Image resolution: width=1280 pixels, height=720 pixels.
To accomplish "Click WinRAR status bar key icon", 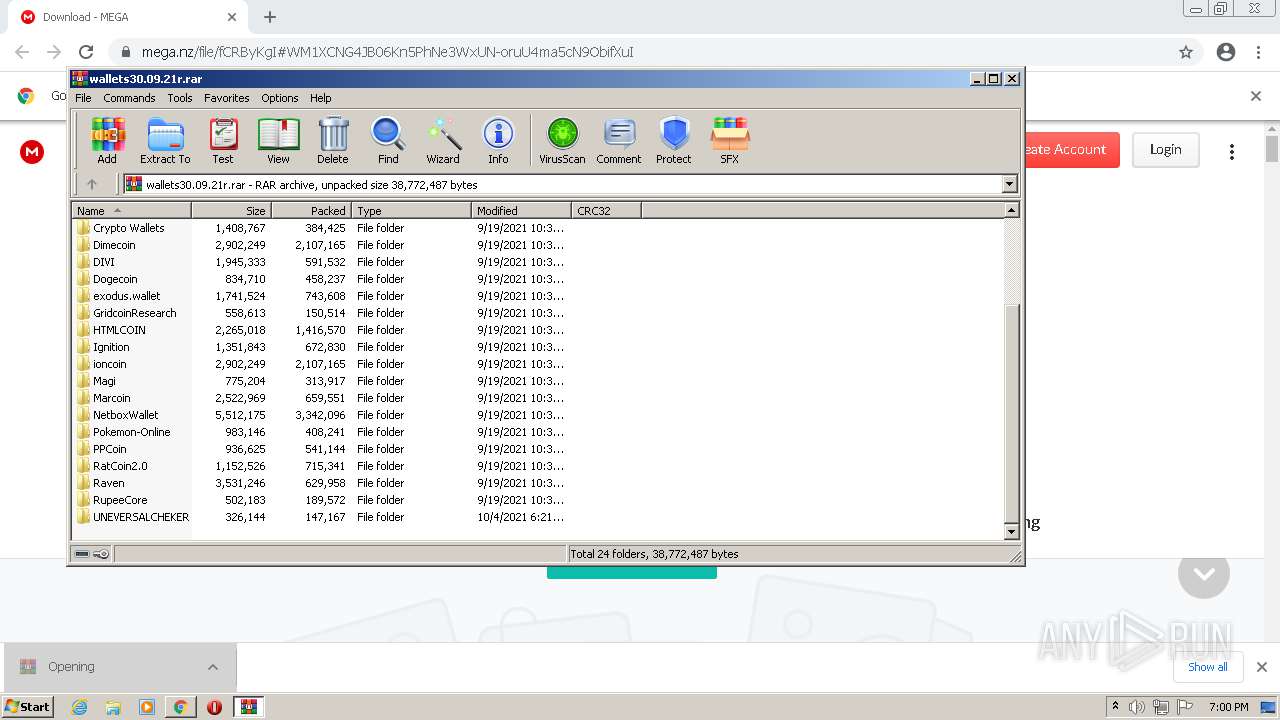I will (101, 554).
